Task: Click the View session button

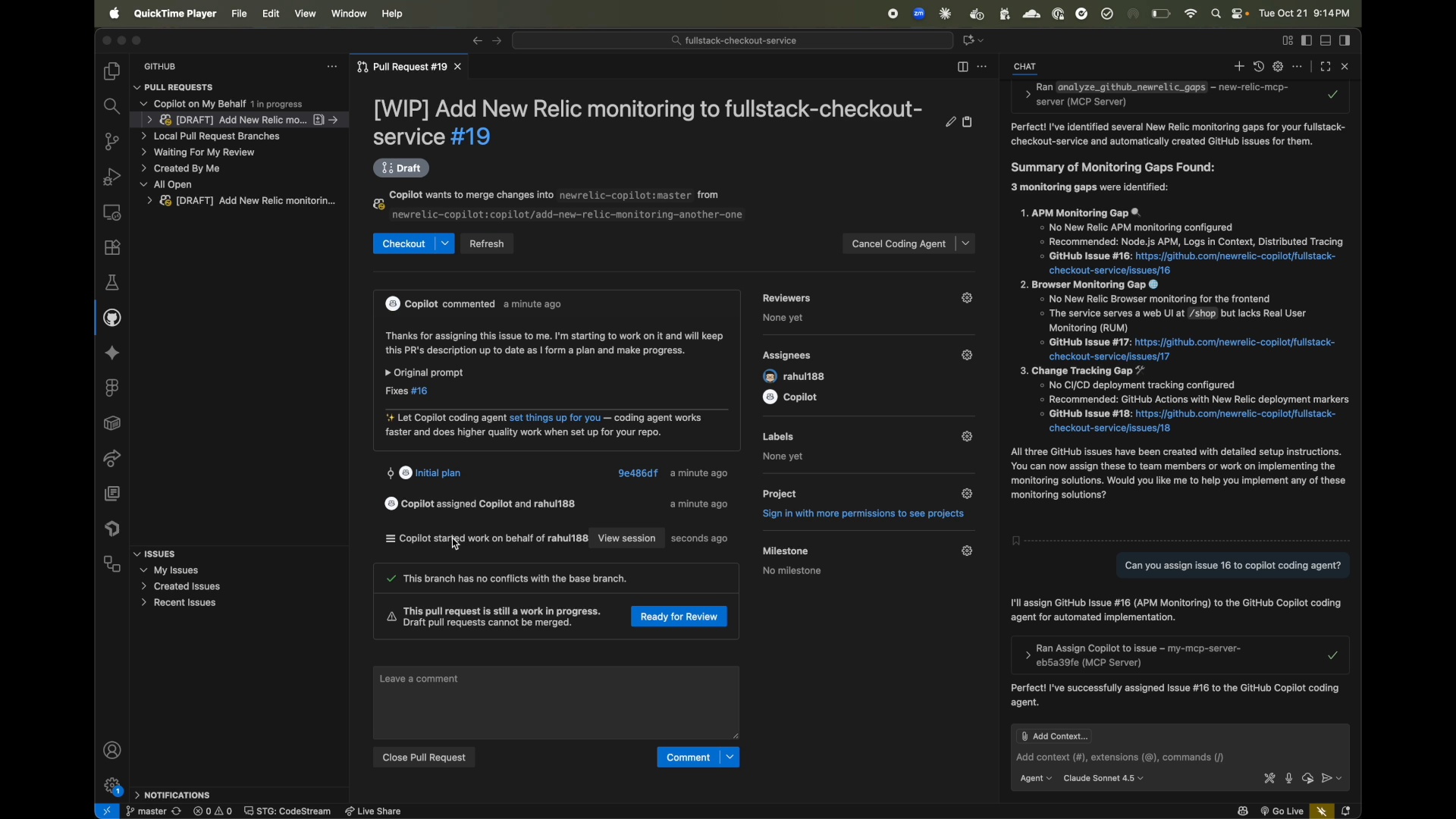Action: click(x=627, y=539)
